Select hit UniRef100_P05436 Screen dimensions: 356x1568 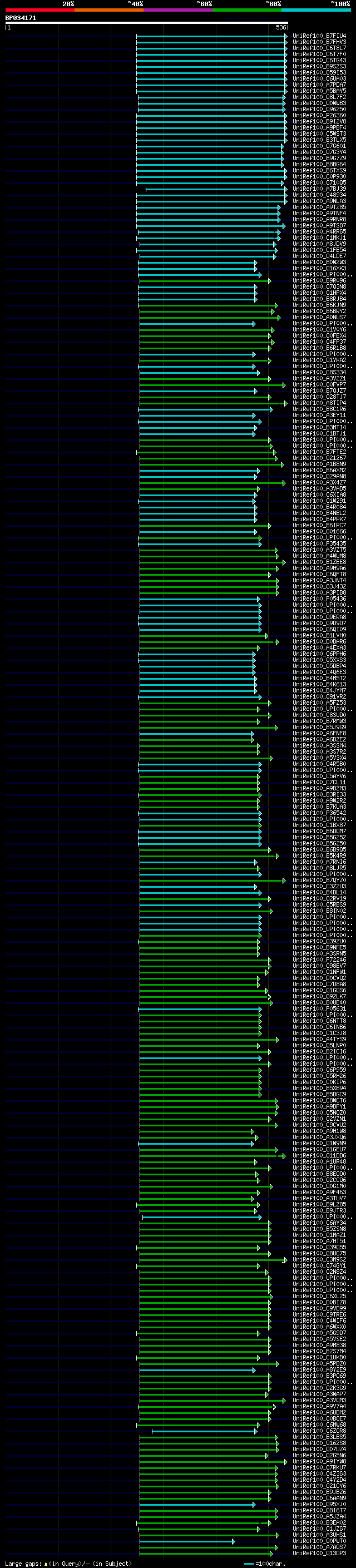point(319,598)
